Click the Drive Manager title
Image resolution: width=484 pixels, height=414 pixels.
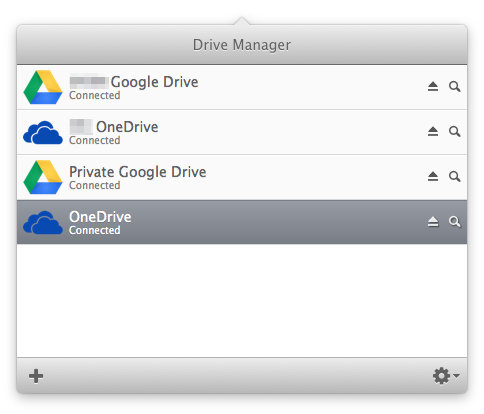(242, 45)
